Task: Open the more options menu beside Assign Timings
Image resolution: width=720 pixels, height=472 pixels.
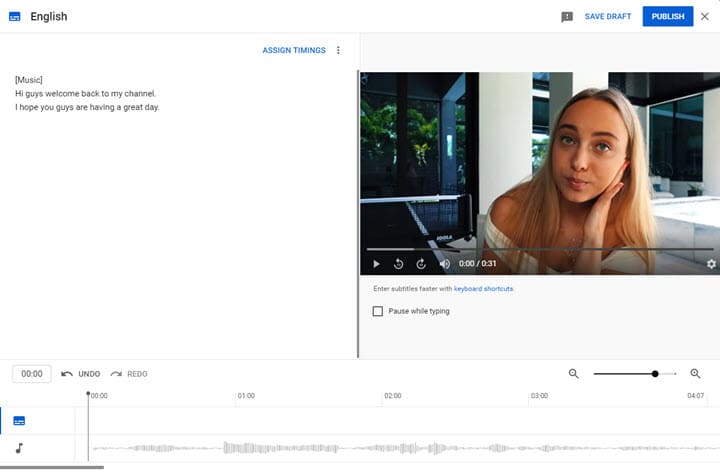Action: pos(338,50)
